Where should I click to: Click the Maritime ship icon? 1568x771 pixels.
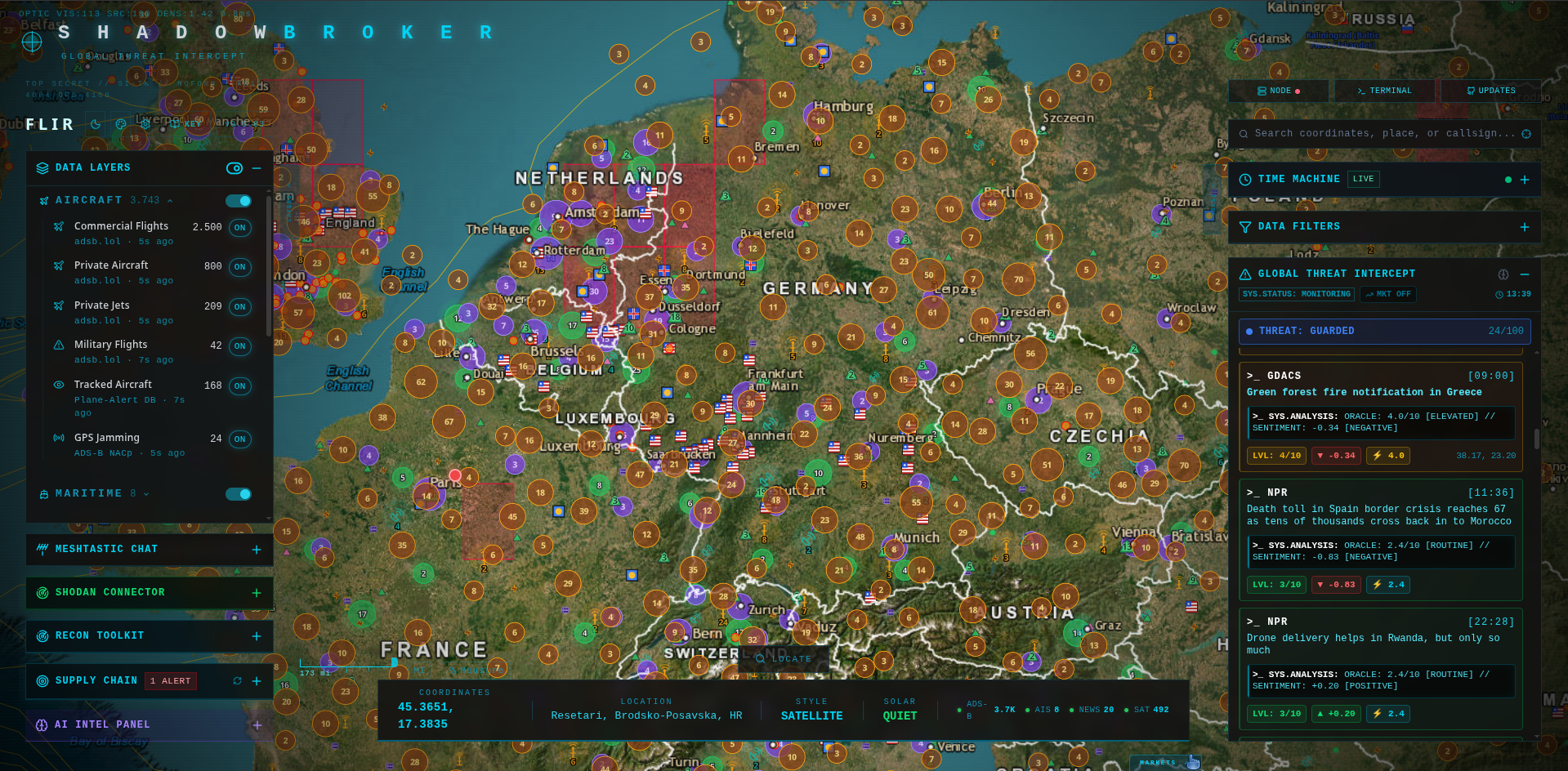pyautogui.click(x=44, y=494)
